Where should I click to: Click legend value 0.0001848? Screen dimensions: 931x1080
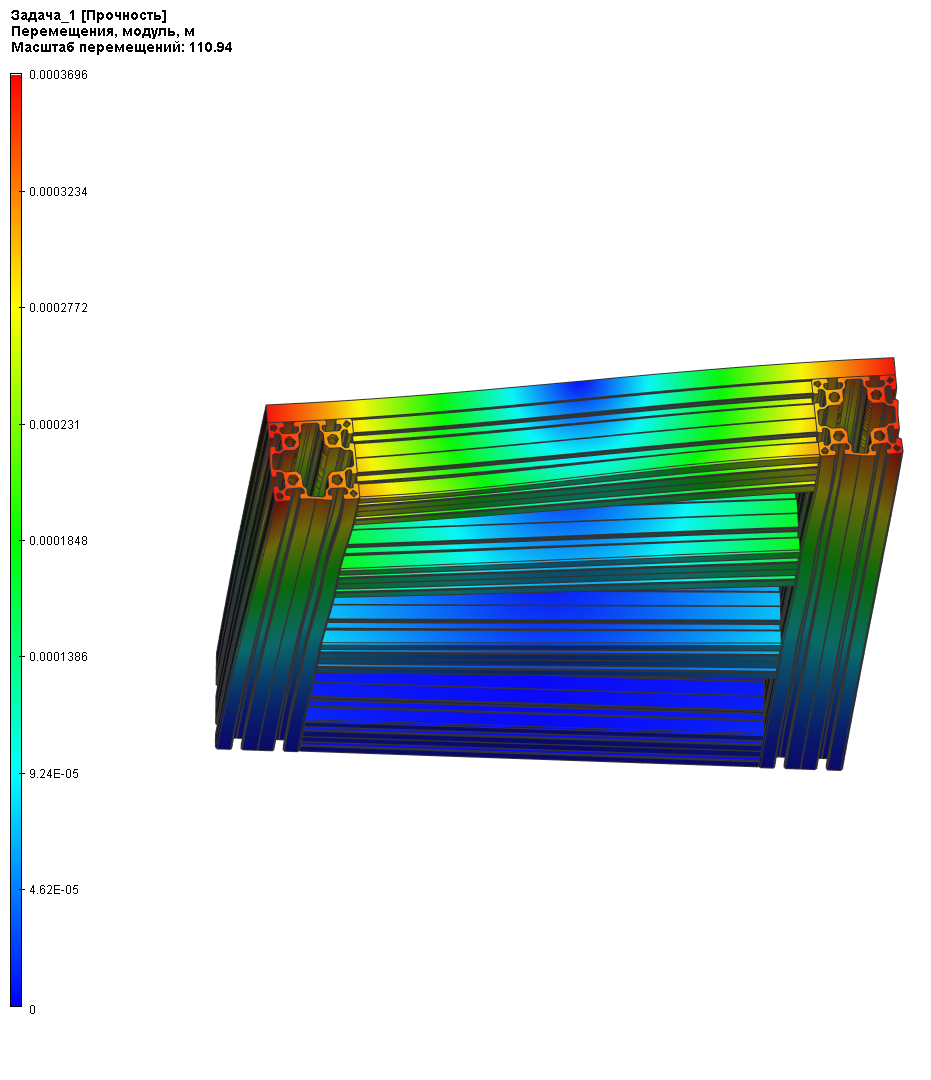[58, 541]
